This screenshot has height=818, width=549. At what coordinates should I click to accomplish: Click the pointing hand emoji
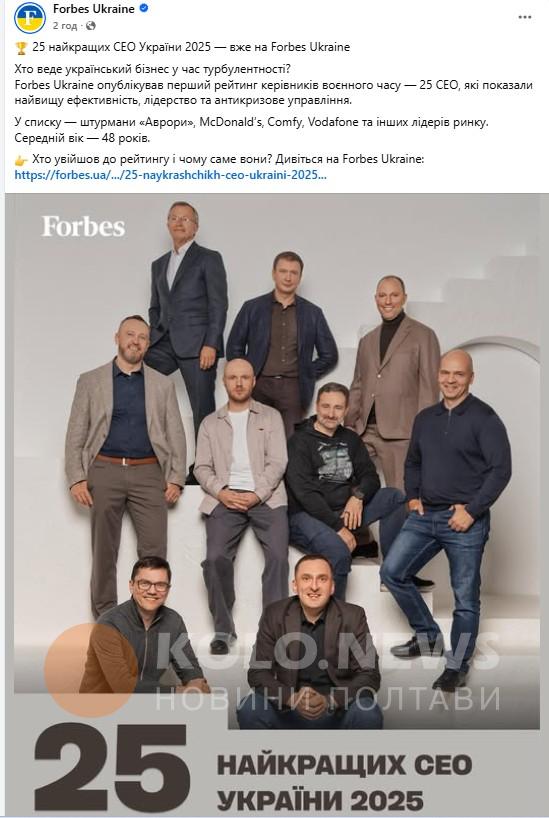21,160
